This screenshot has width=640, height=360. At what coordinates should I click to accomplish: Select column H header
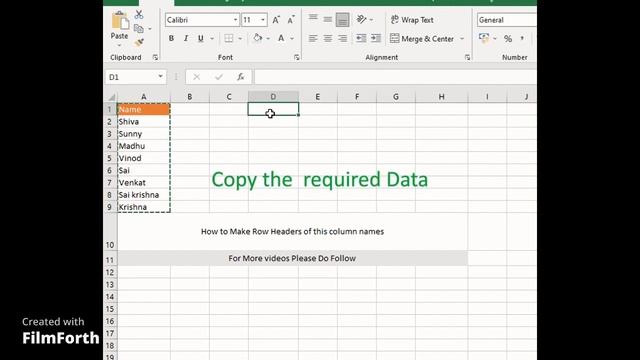442,97
